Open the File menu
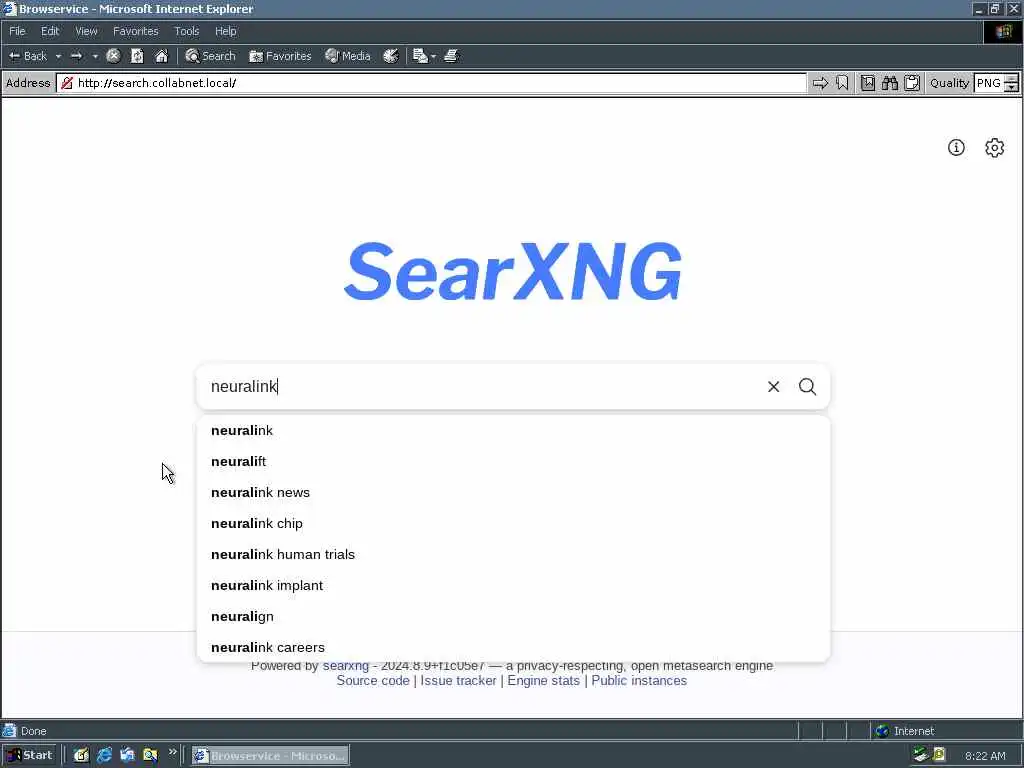 coord(17,31)
